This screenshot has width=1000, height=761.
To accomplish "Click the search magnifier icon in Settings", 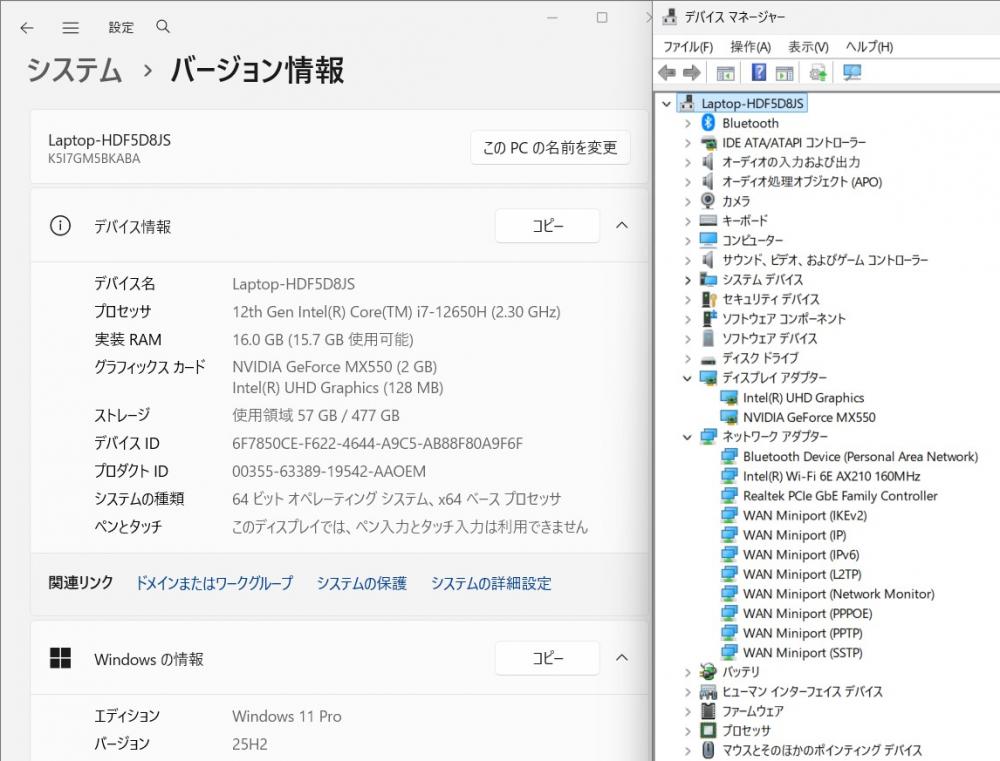I will click(x=163, y=27).
